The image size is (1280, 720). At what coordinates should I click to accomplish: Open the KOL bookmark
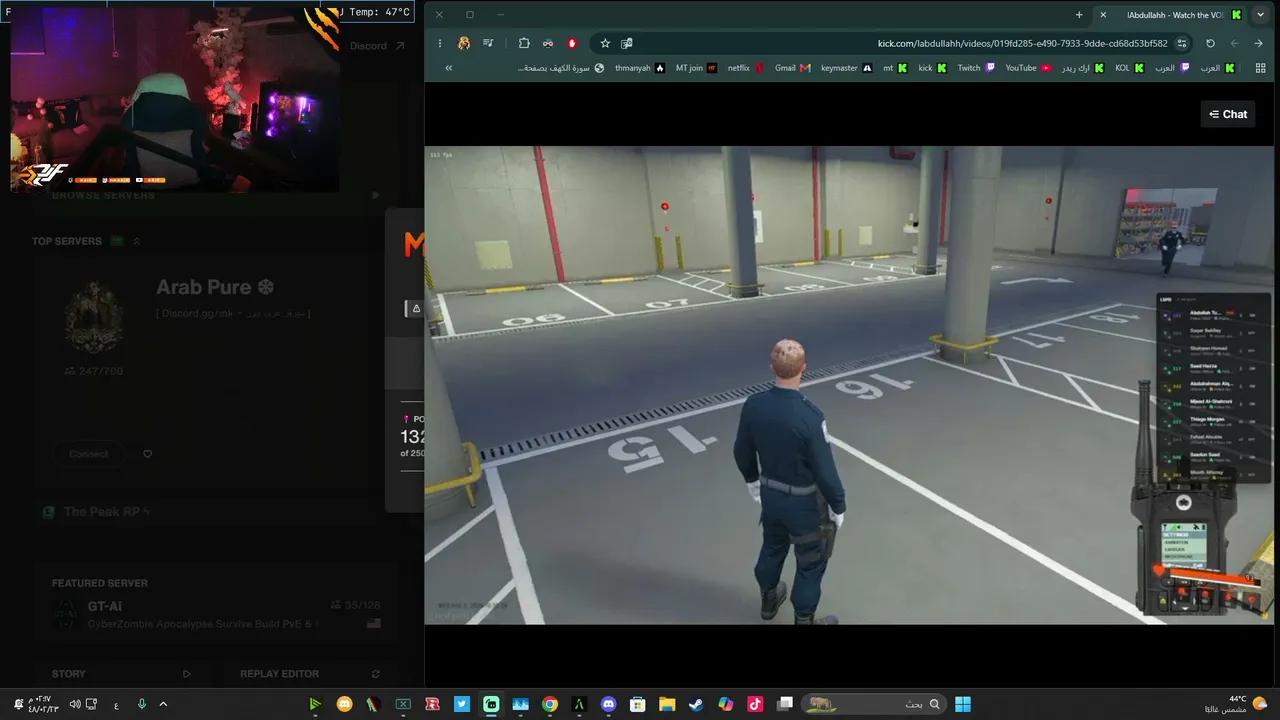pyautogui.click(x=1130, y=68)
